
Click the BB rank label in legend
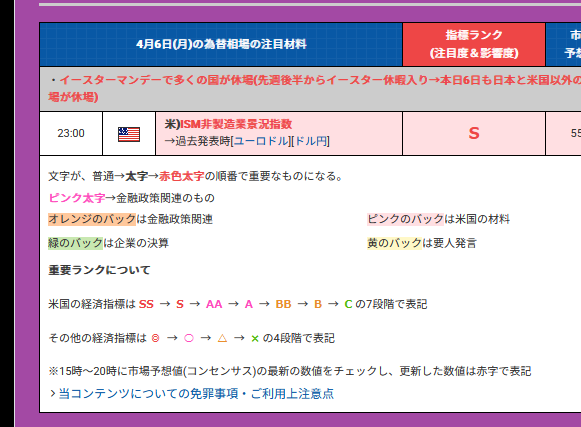pyautogui.click(x=283, y=304)
